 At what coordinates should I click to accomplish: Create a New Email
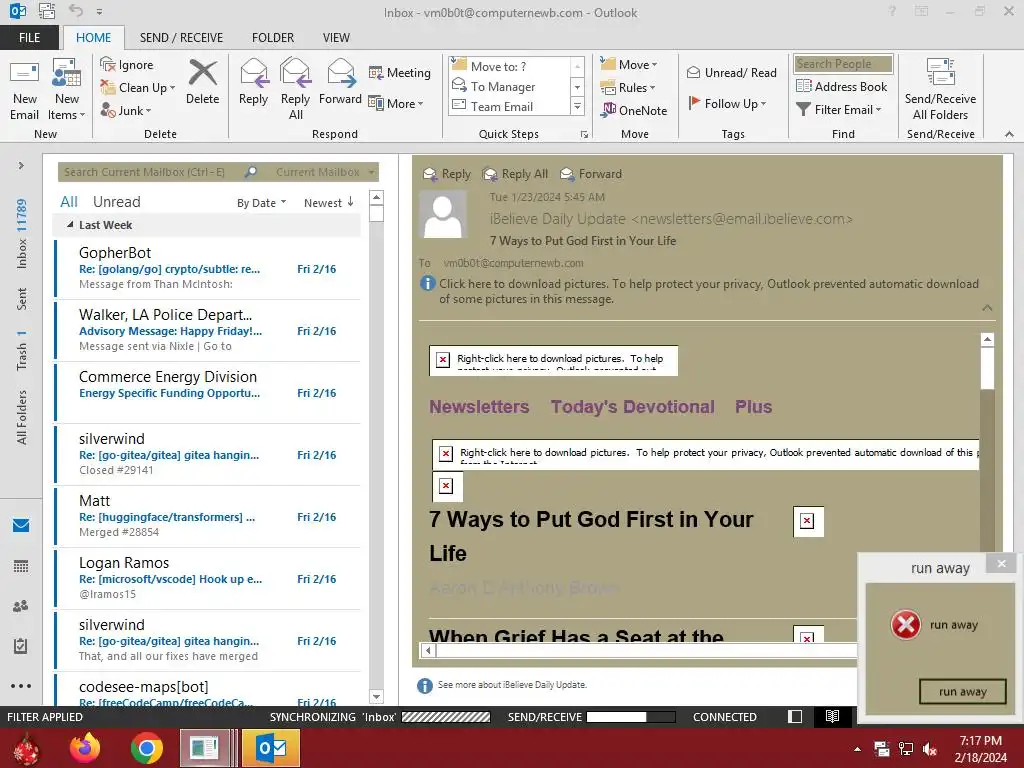(x=24, y=90)
